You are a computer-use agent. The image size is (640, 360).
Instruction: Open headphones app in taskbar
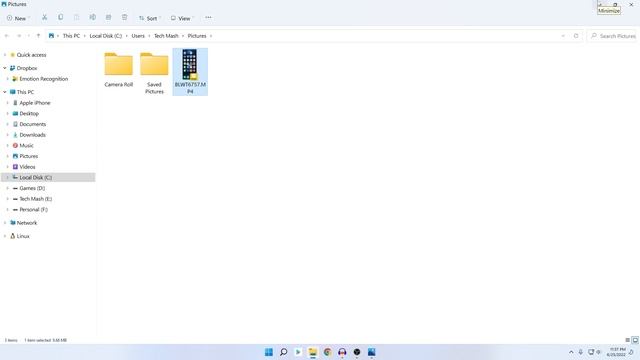click(342, 352)
